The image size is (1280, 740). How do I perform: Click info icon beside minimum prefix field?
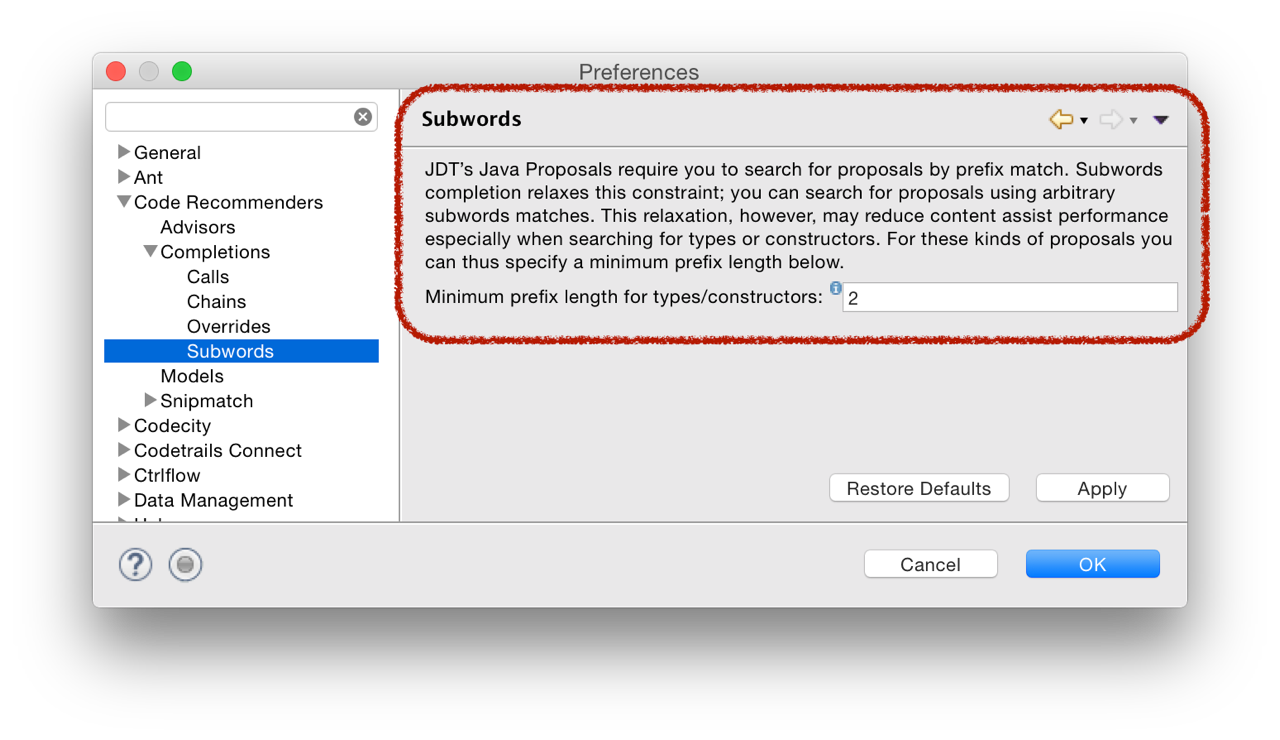[x=836, y=289]
